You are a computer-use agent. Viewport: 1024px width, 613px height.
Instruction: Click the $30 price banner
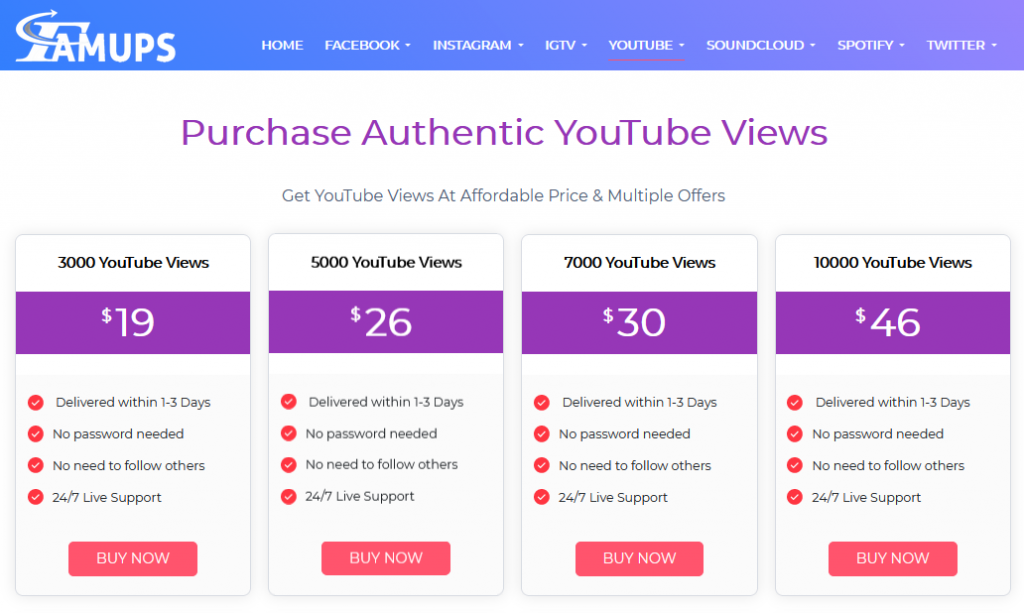click(639, 322)
